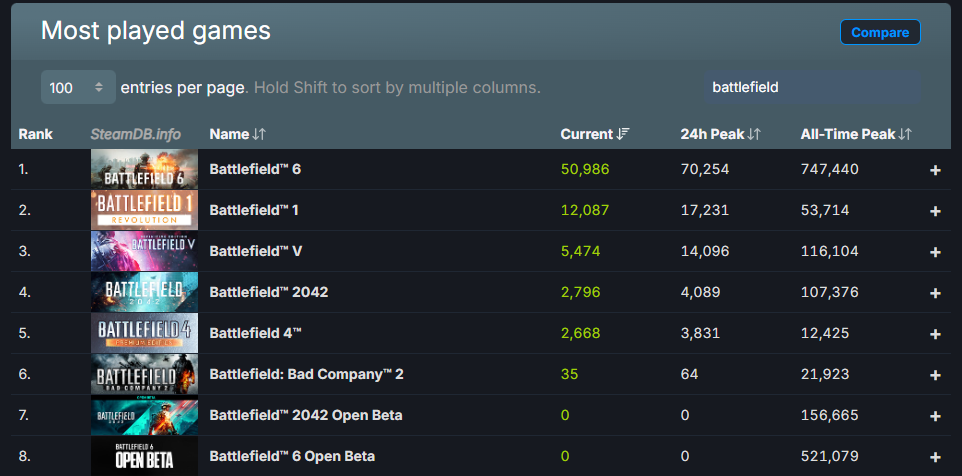Select 24h peak value 70,254
Viewport: 962px width, 476px height.
click(x=705, y=169)
